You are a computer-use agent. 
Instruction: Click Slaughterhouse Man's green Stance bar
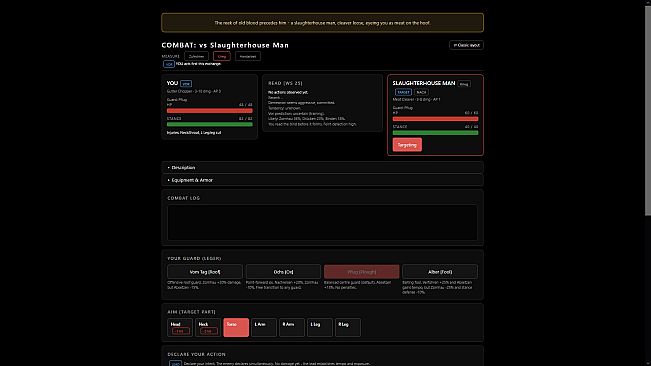point(436,133)
